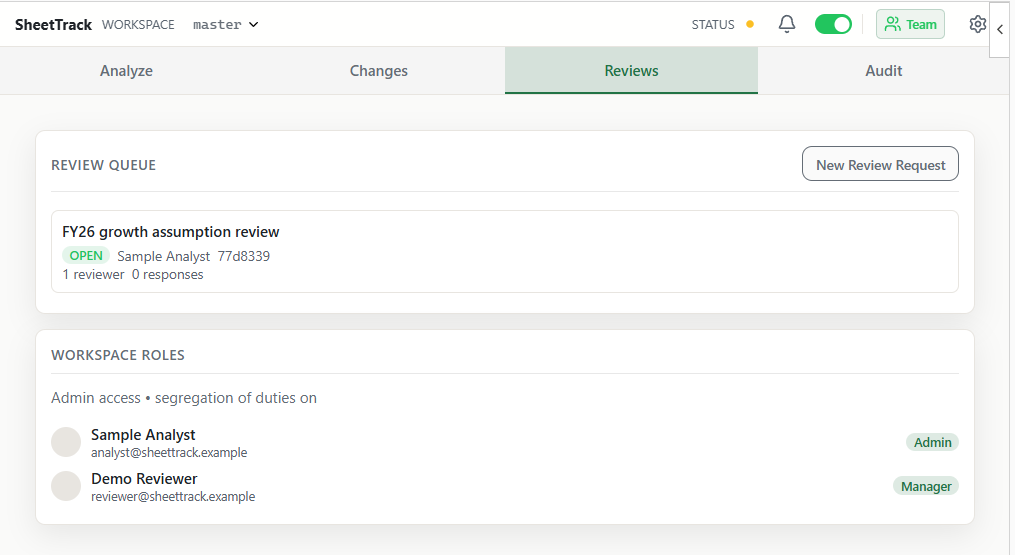Click the Sample Analyst name in roles
Screen dimensions: 1015x555
tap(143, 435)
